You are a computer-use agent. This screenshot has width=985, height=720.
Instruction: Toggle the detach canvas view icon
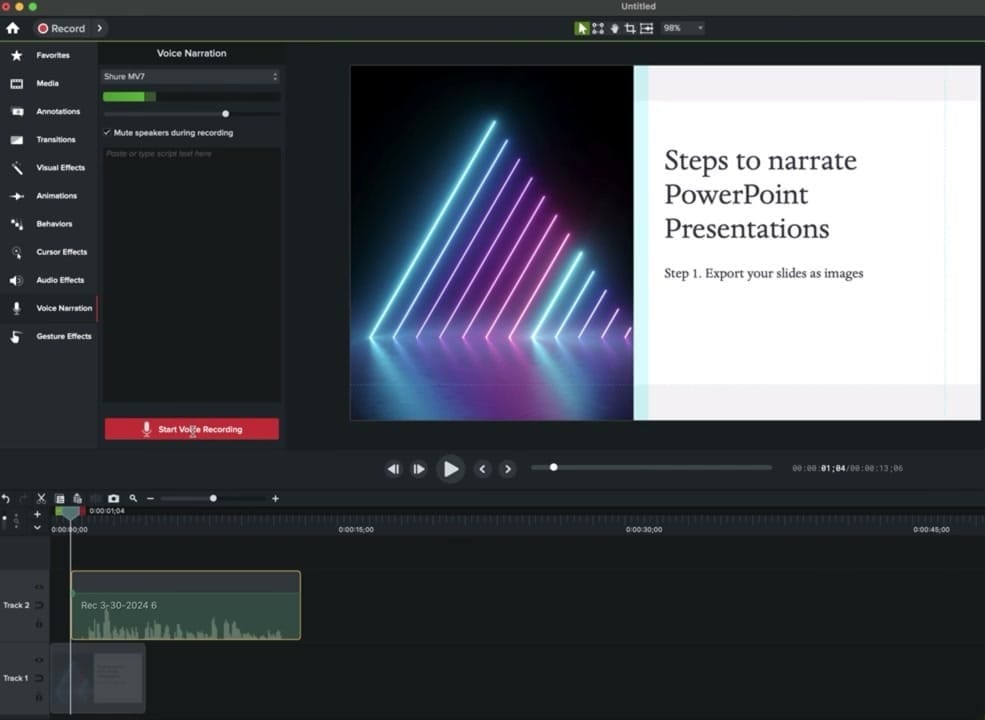645,28
